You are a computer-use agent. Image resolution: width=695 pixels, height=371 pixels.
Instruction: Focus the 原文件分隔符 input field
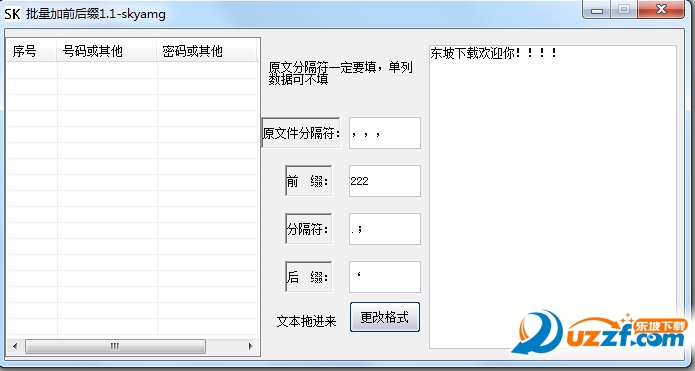385,133
